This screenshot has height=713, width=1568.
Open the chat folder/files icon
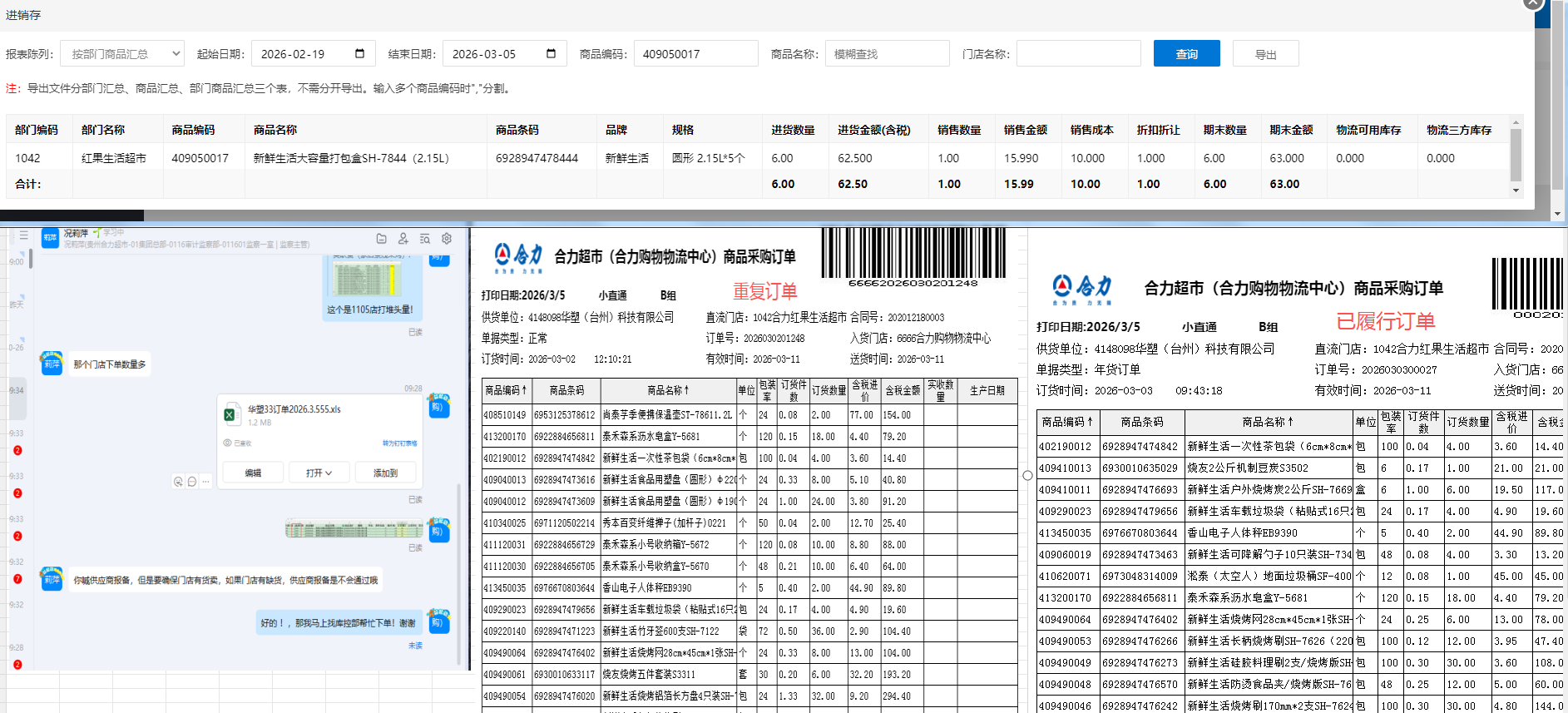[381, 239]
